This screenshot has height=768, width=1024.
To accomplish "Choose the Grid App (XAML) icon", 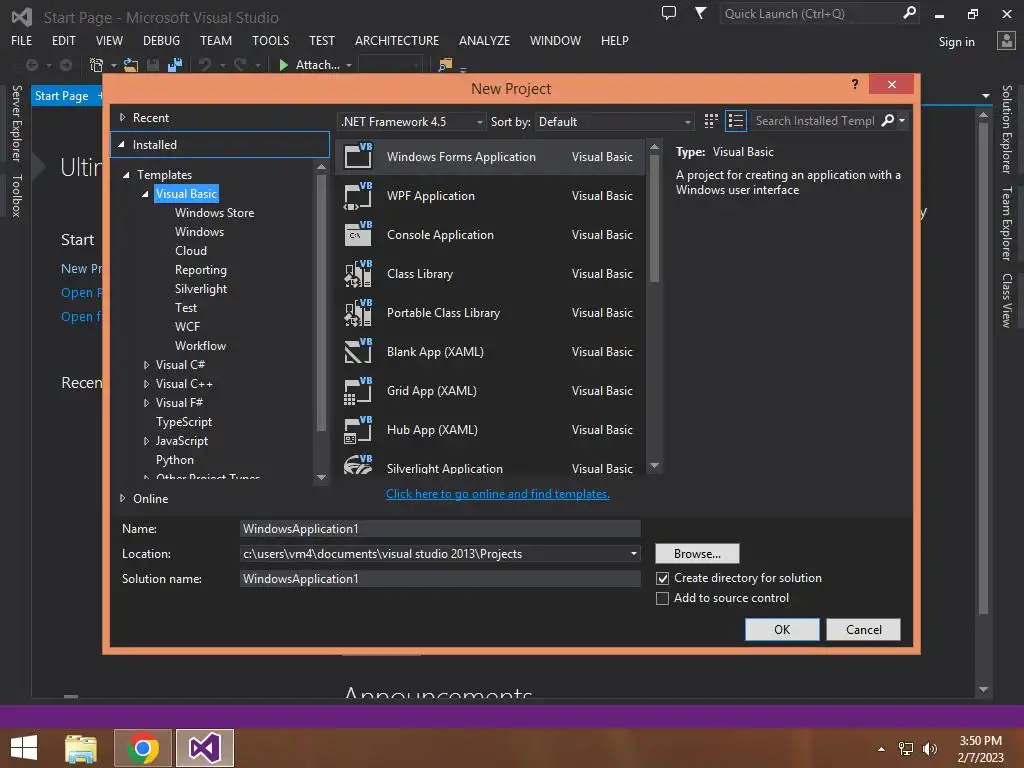I will 358,391.
